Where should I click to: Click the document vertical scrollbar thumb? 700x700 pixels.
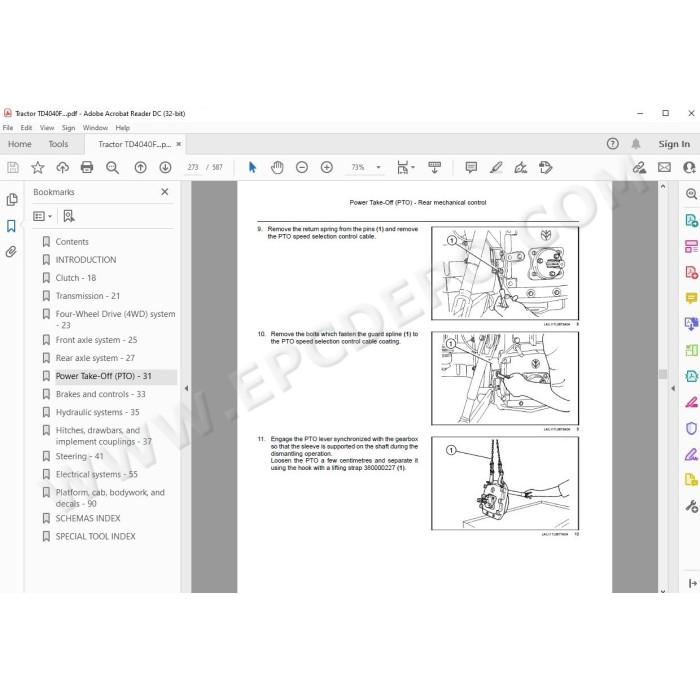click(663, 374)
